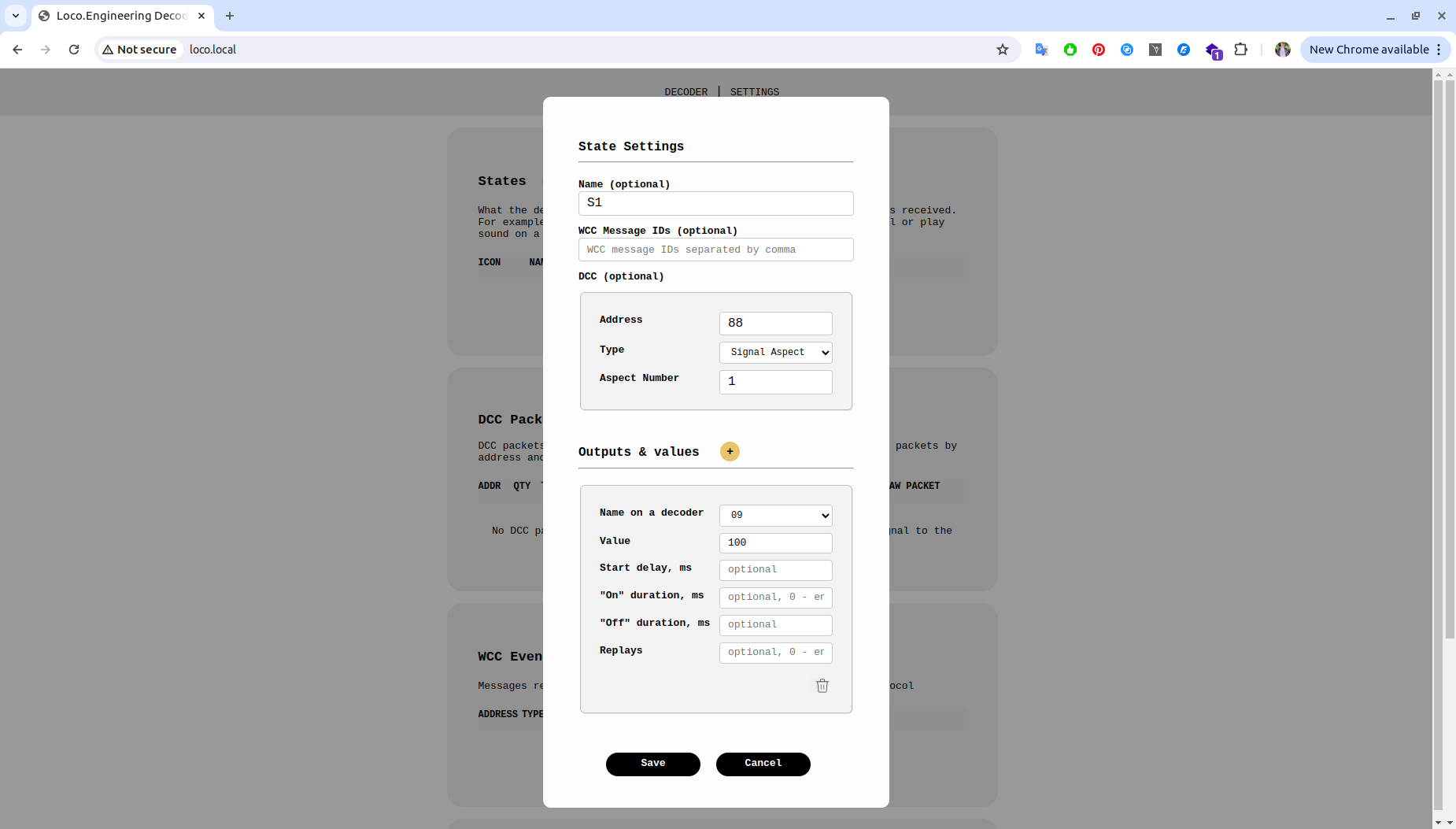Viewport: 1456px width, 829px height.
Task: Open the tab search dropdown arrow
Action: pos(16,16)
